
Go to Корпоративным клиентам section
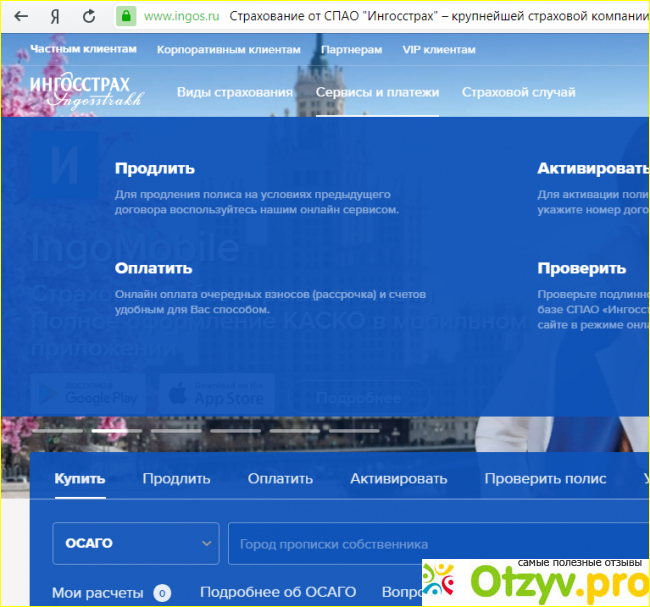click(228, 49)
